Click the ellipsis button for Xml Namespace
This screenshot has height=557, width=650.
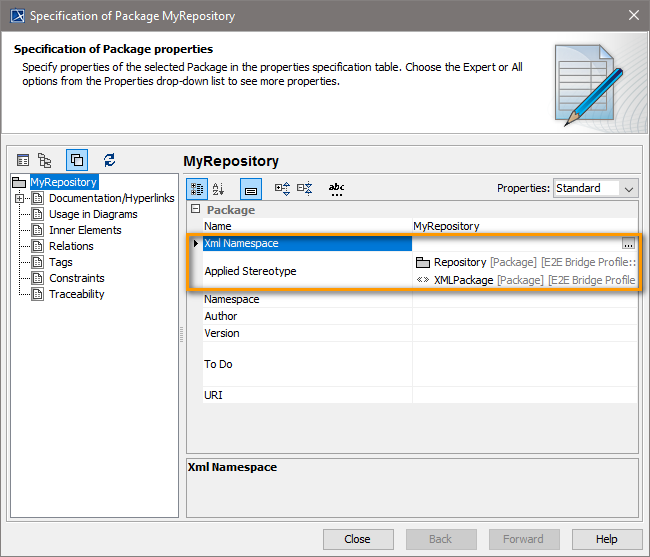(x=628, y=243)
